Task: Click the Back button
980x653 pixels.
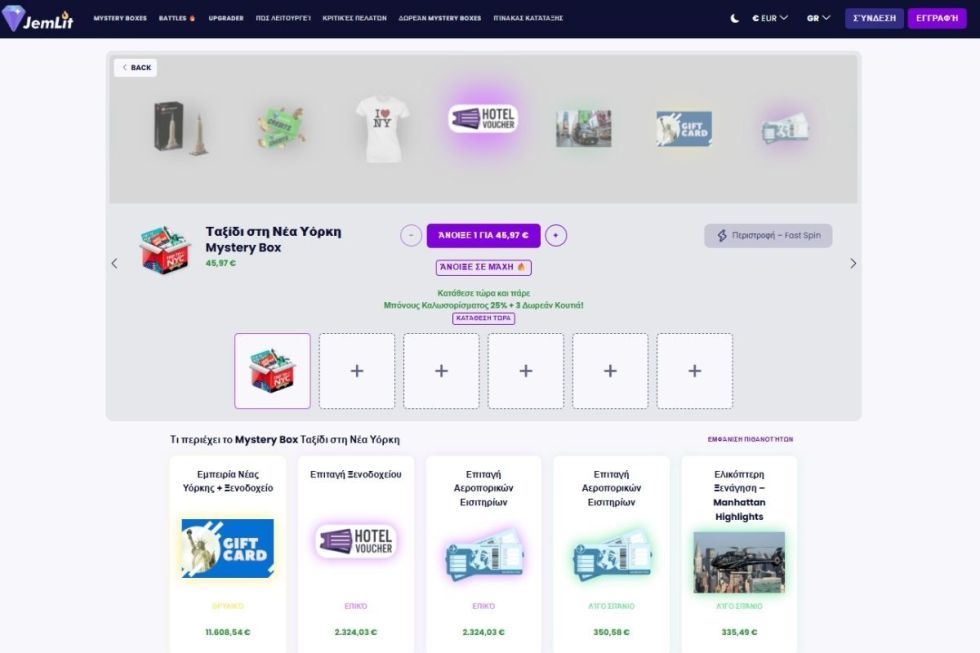Action: [136, 67]
